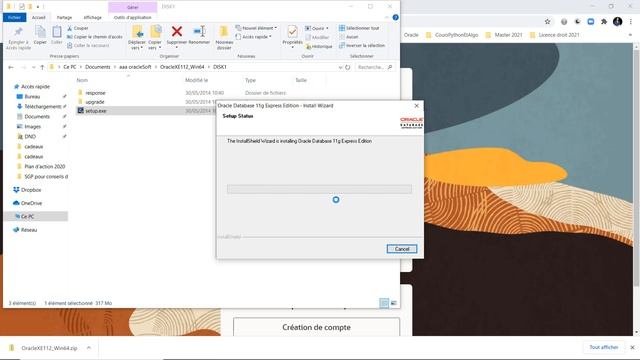Select the setup.exe file
The image size is (640, 360).
[x=96, y=111]
